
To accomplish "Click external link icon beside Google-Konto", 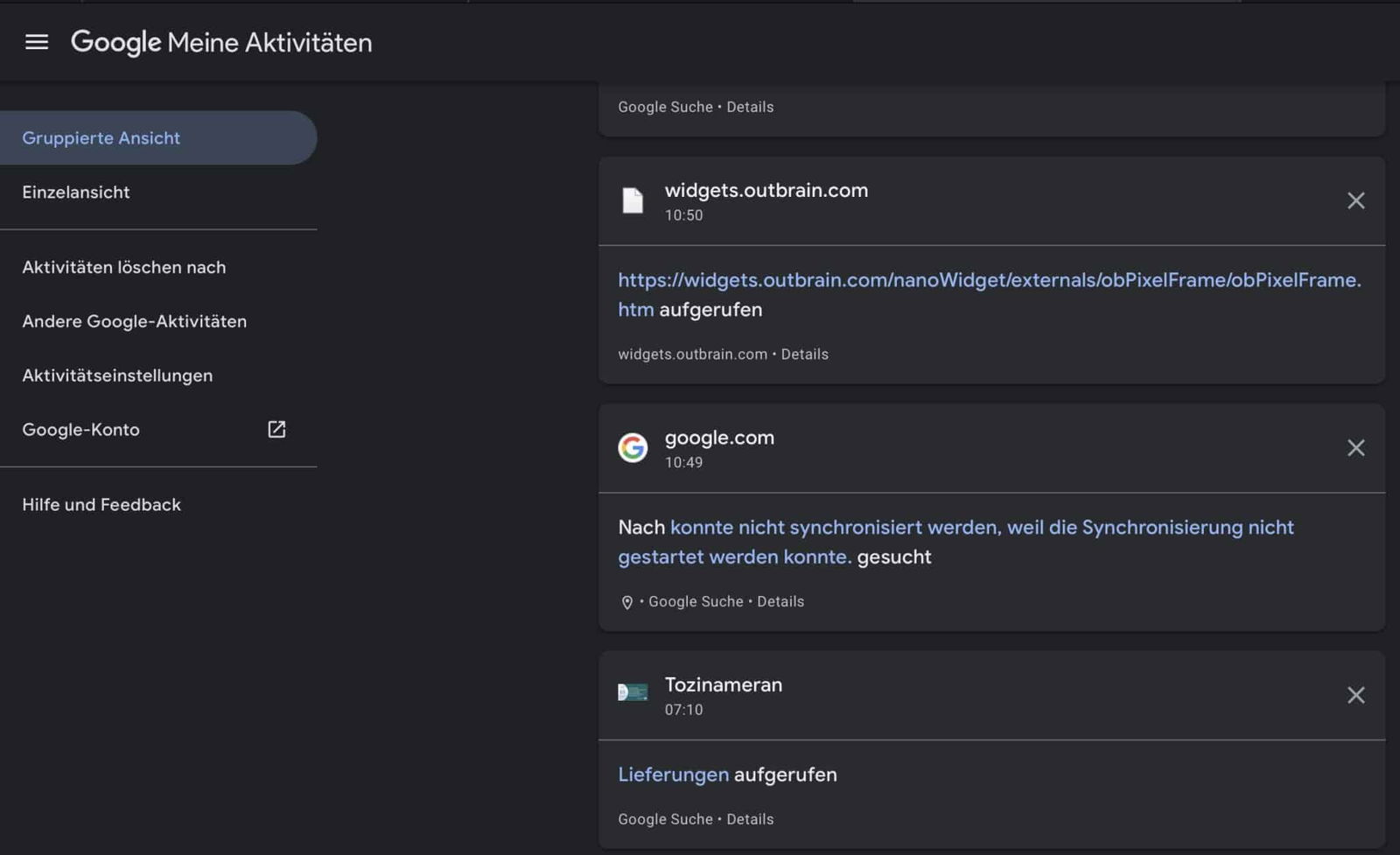I will click(276, 429).
